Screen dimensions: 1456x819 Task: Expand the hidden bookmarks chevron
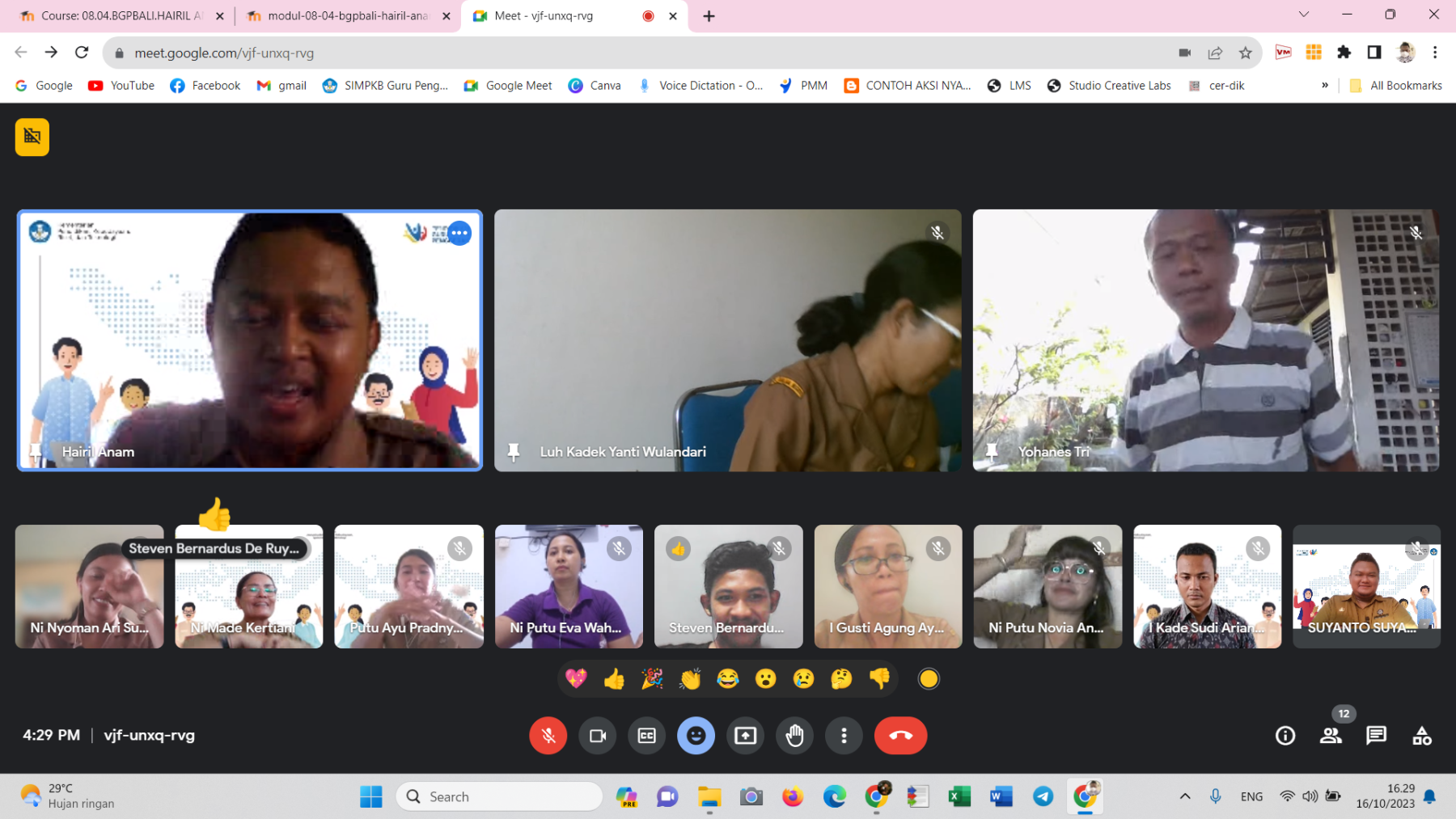coord(1325,86)
